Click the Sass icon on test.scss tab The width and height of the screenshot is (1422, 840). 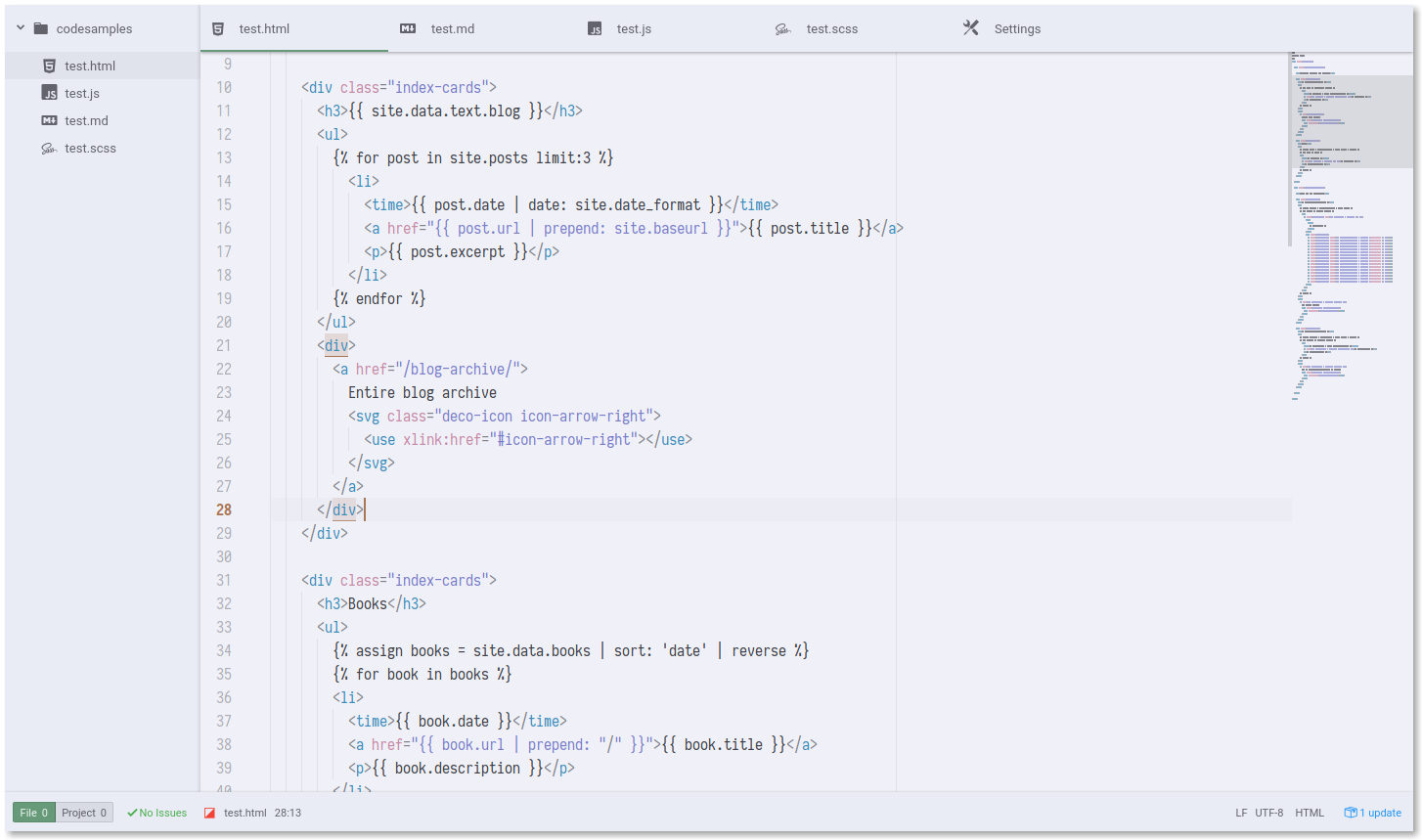(x=782, y=29)
